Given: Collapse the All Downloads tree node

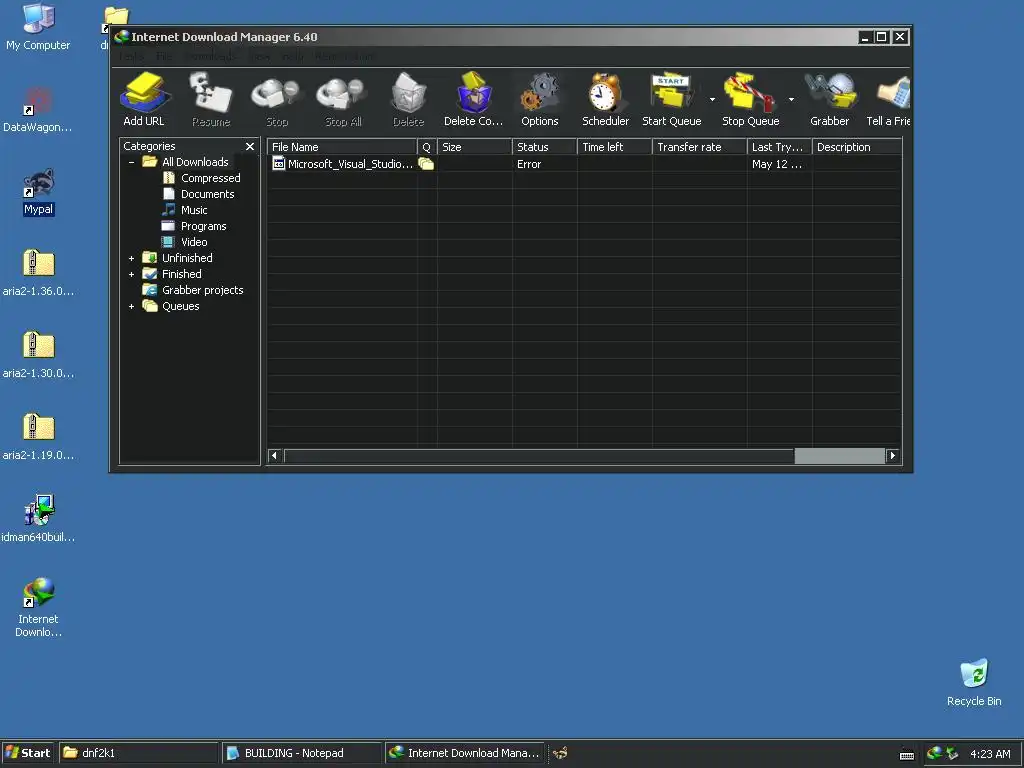Looking at the screenshot, I should (x=131, y=162).
